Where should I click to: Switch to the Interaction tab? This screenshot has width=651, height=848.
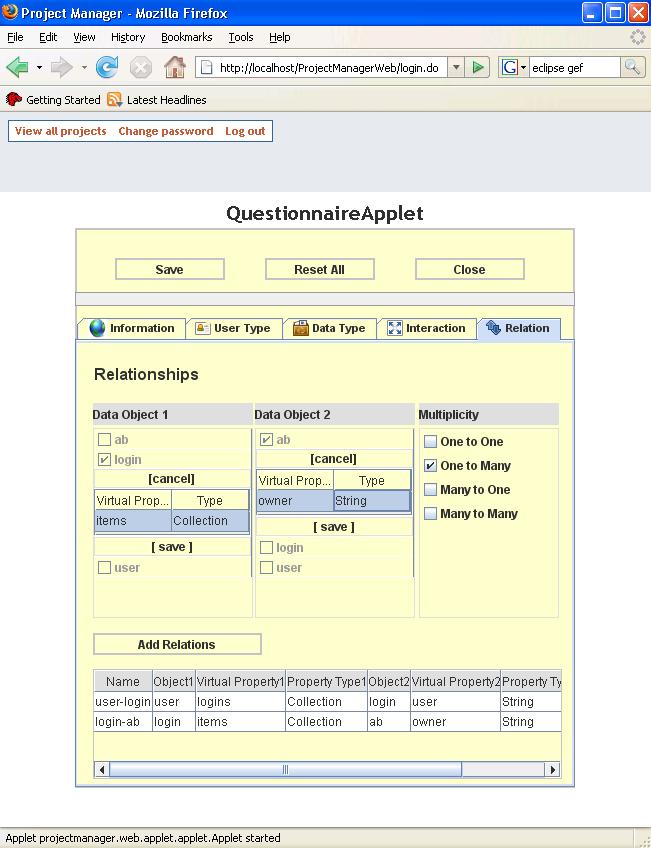coord(427,328)
